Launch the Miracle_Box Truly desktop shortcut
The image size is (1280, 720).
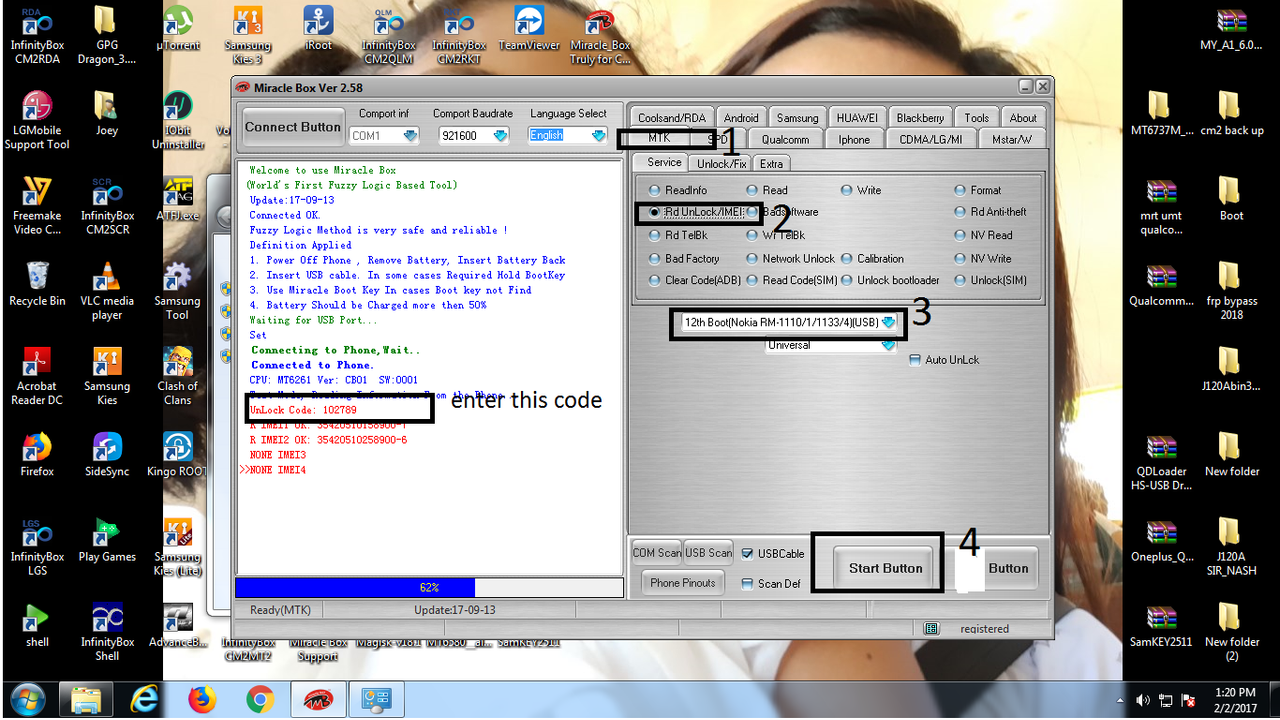coord(600,35)
